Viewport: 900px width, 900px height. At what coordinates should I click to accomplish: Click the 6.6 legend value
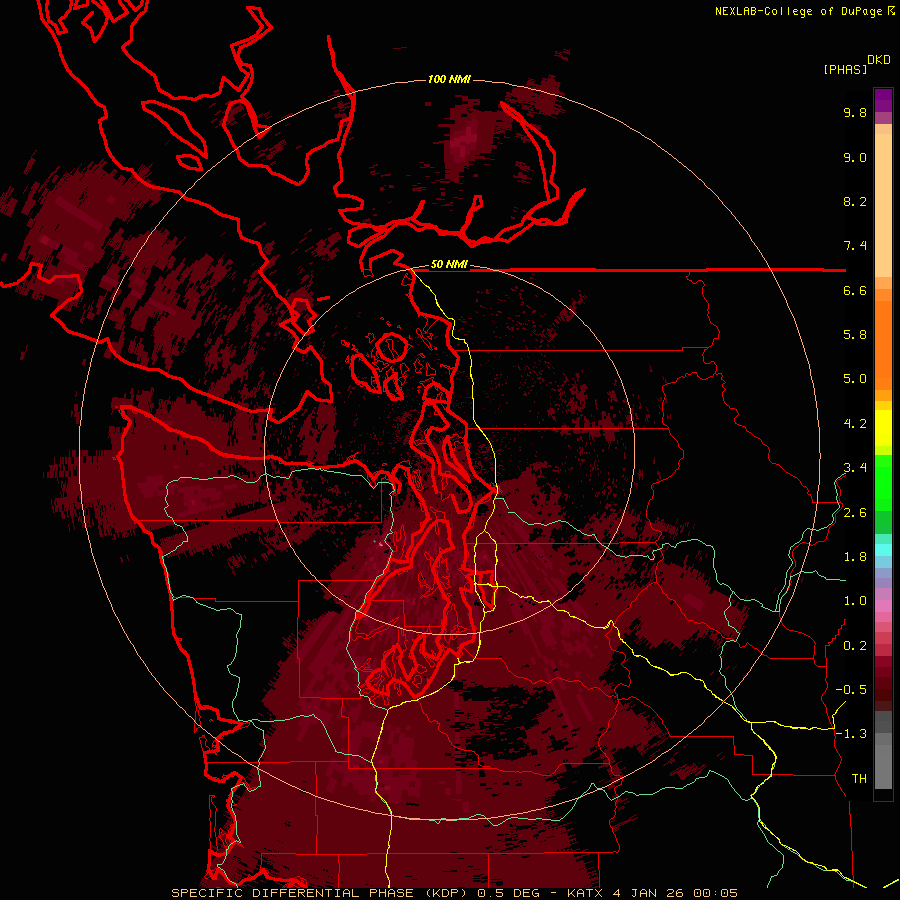point(855,290)
